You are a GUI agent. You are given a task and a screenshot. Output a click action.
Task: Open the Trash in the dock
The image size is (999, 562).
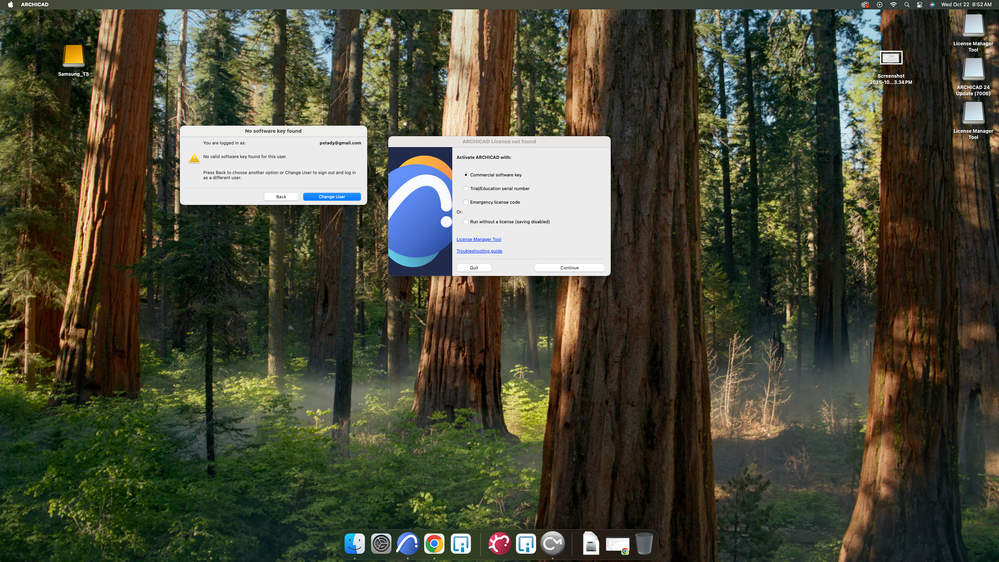(644, 544)
